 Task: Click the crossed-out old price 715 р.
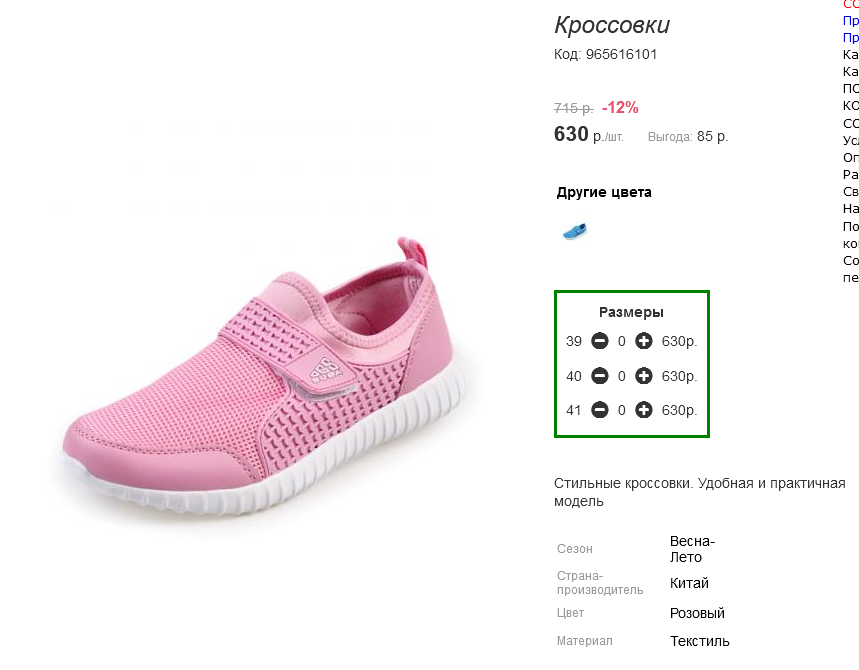(x=573, y=108)
